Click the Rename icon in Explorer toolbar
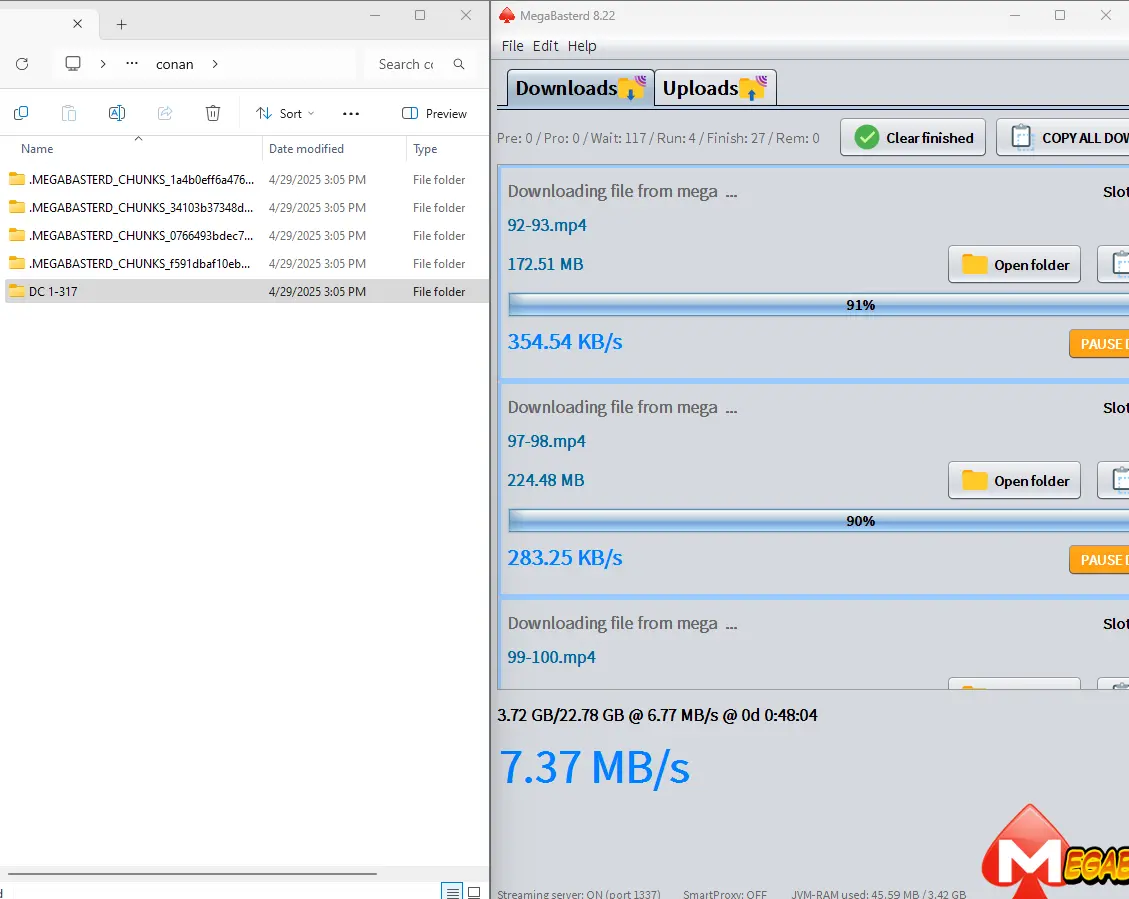The image size is (1129, 899). pyautogui.click(x=117, y=113)
